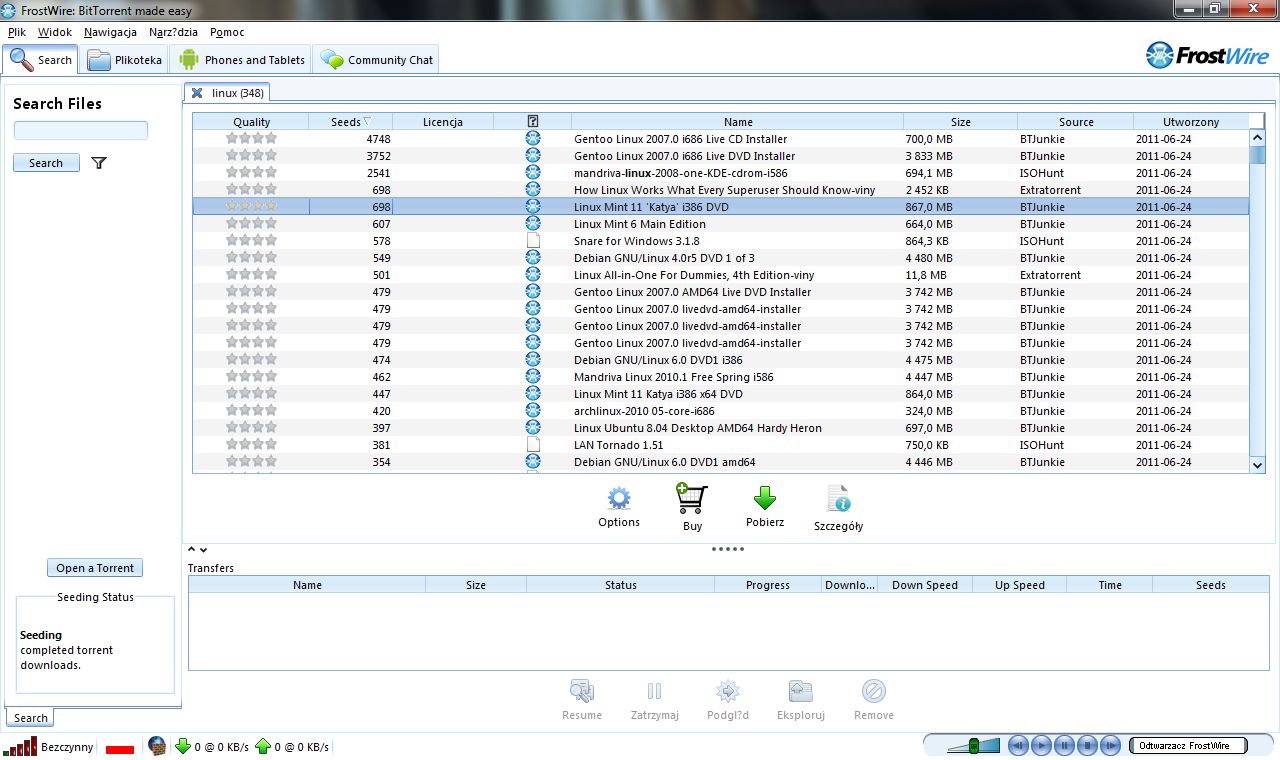Close the linux (348) search tab

197,93
